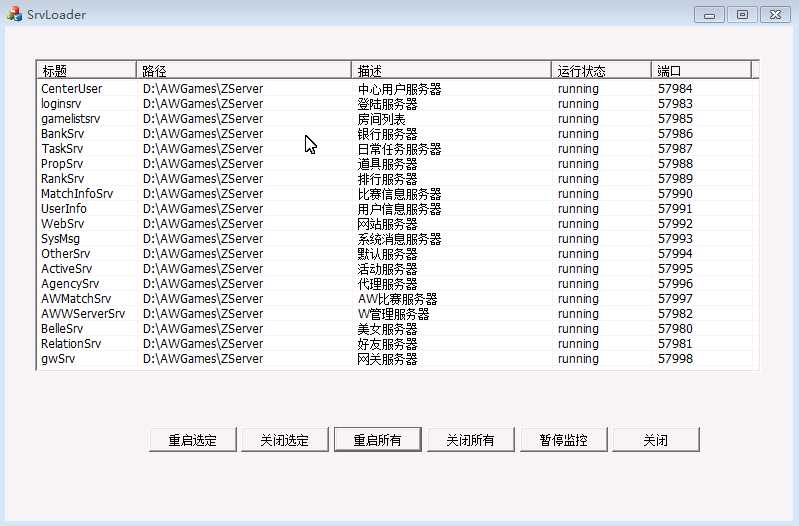Click port value 57982
This screenshot has height=526, width=799.
pos(675,314)
